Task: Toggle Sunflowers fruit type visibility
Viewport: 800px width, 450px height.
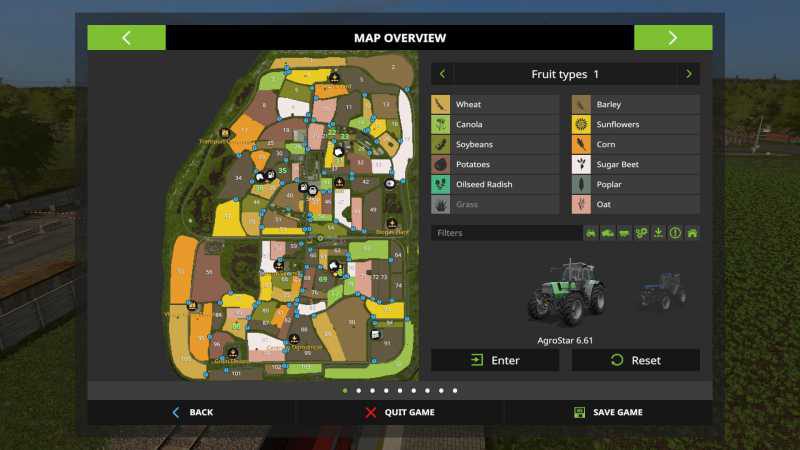Action: pos(636,124)
